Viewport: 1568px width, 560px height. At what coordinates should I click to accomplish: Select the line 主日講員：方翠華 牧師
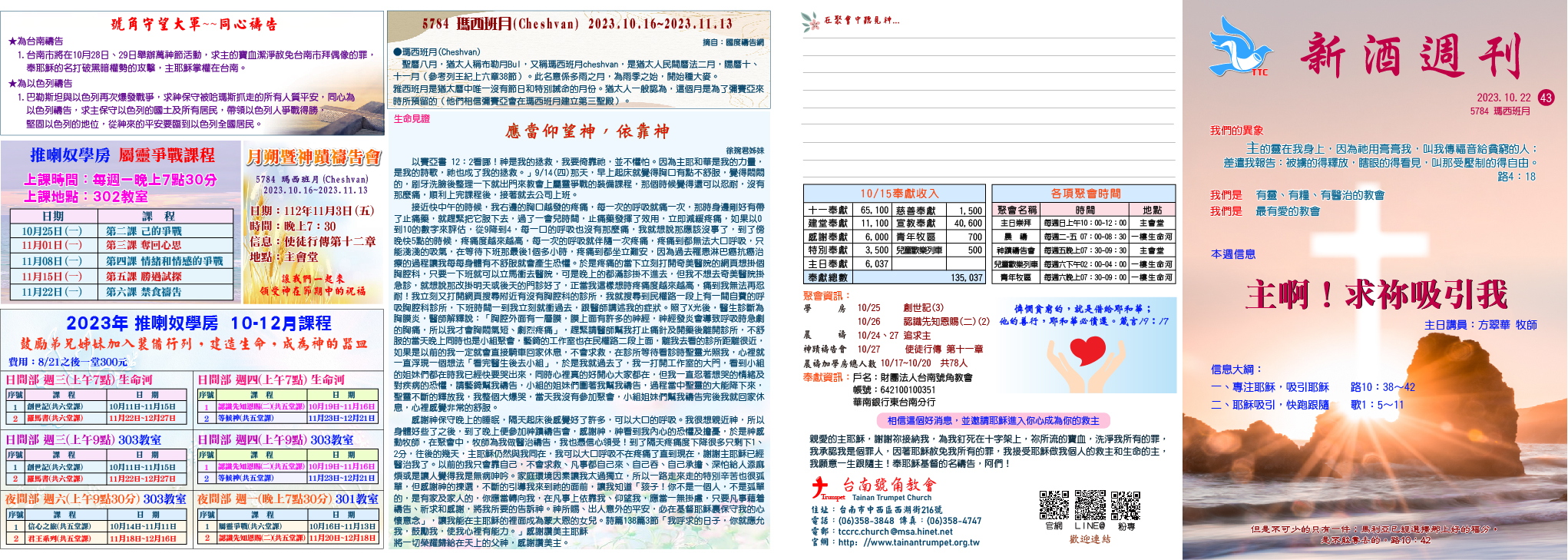[1480, 325]
